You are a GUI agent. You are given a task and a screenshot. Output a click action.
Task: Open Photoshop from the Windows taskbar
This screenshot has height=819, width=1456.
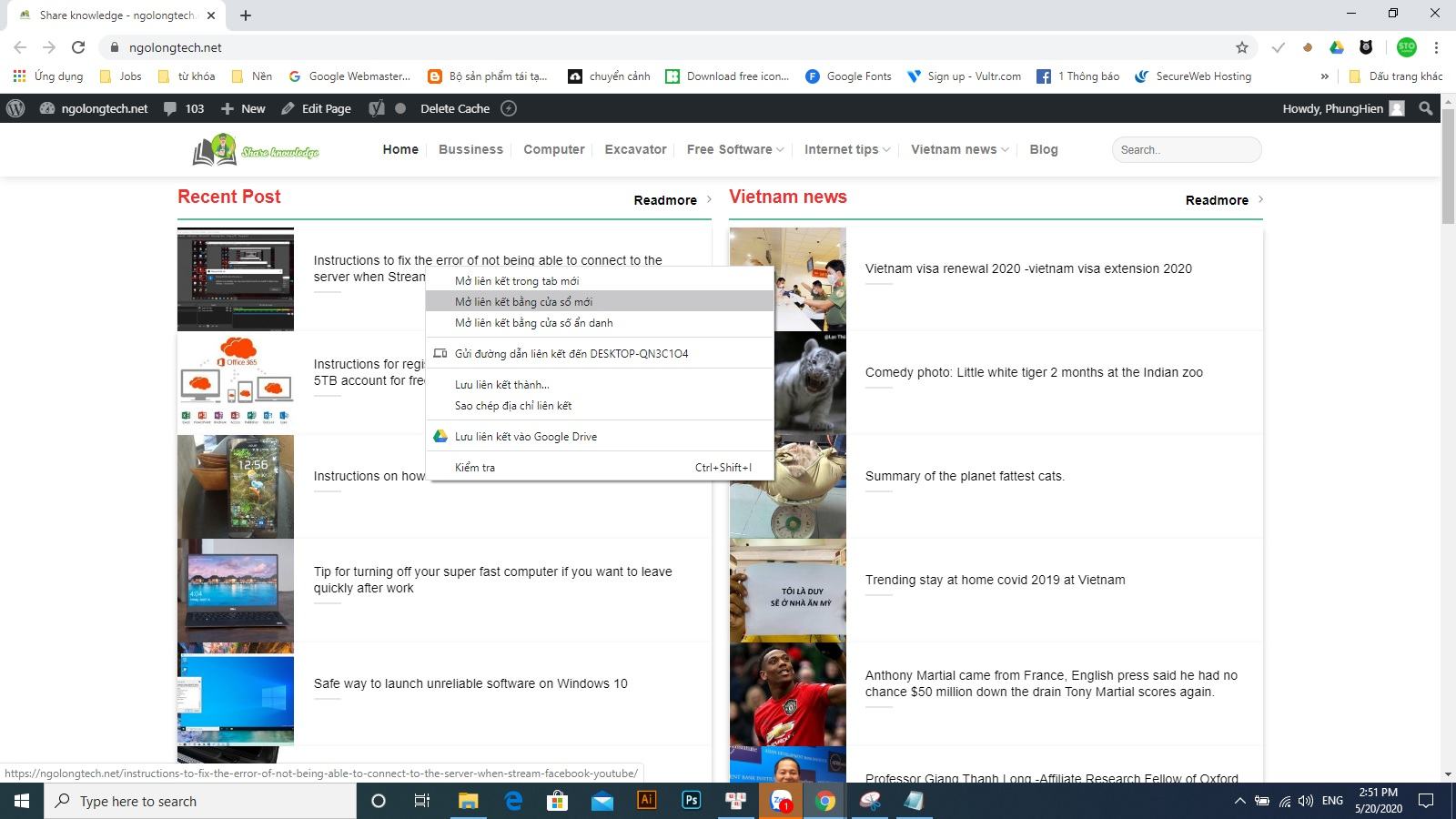(x=692, y=801)
